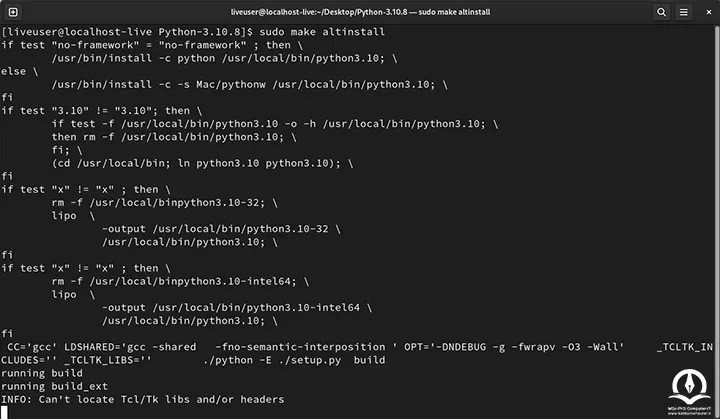Click the 'rm -f /usr/local/binpython3.10-32' line
Viewport: 720px width, 419px height.
click(164, 203)
